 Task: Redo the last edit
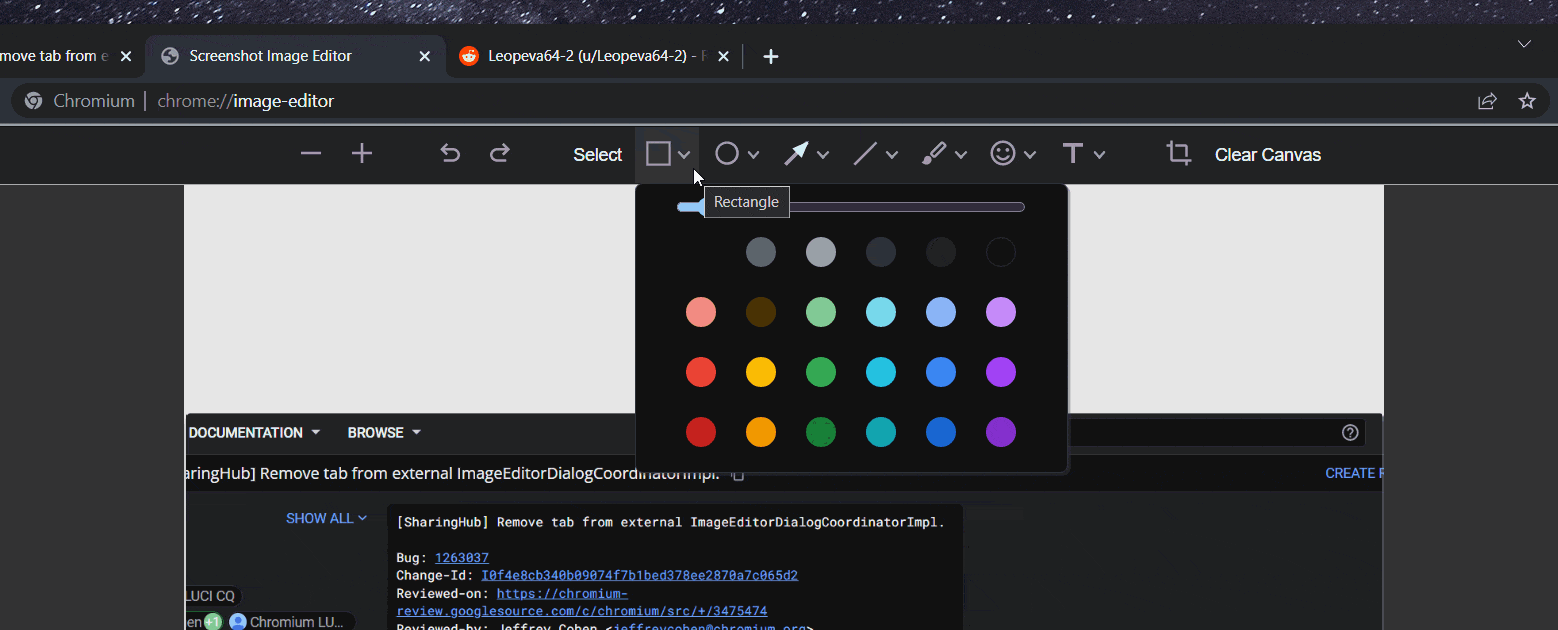(500, 154)
